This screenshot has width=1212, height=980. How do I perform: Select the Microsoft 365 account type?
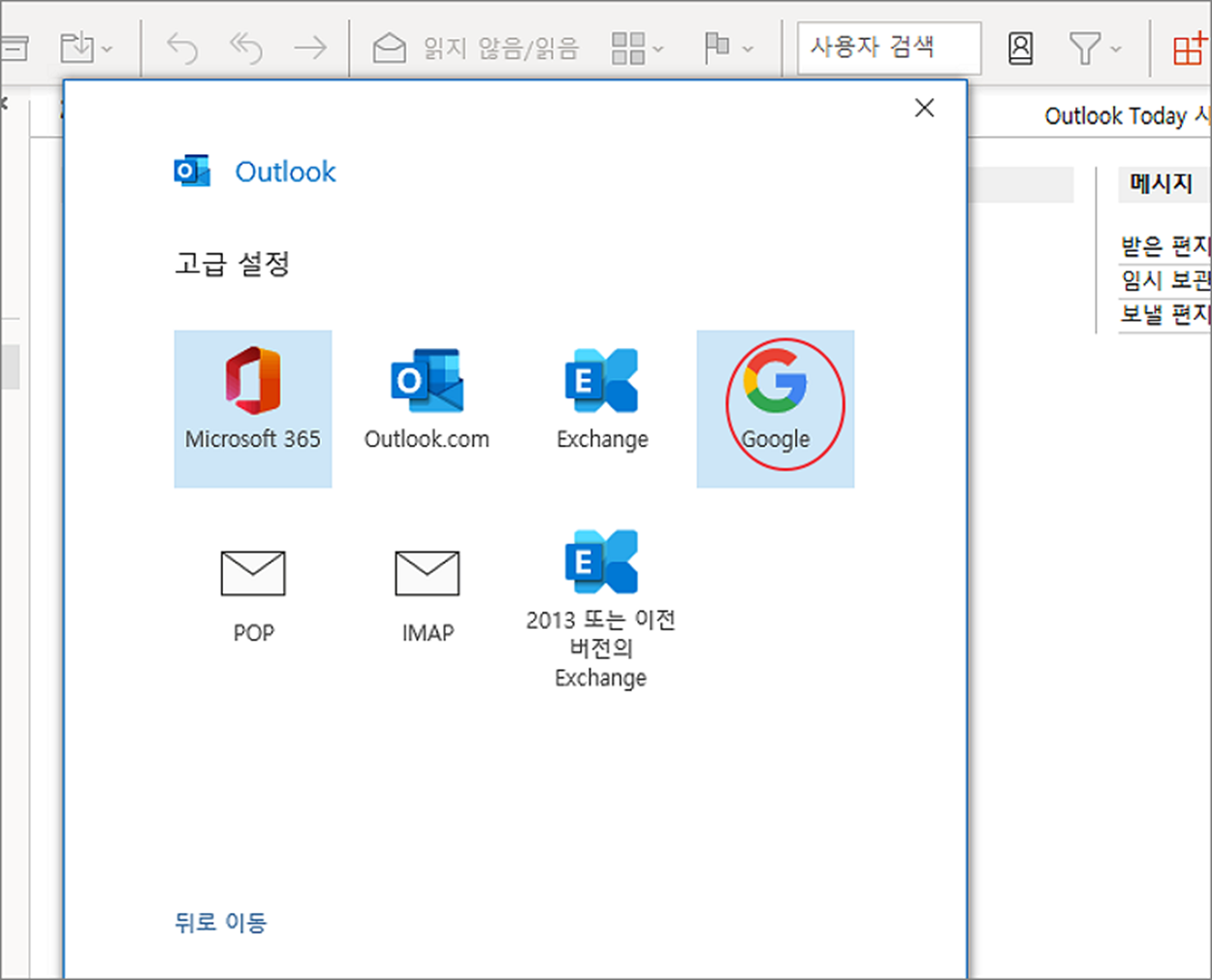click(x=253, y=408)
